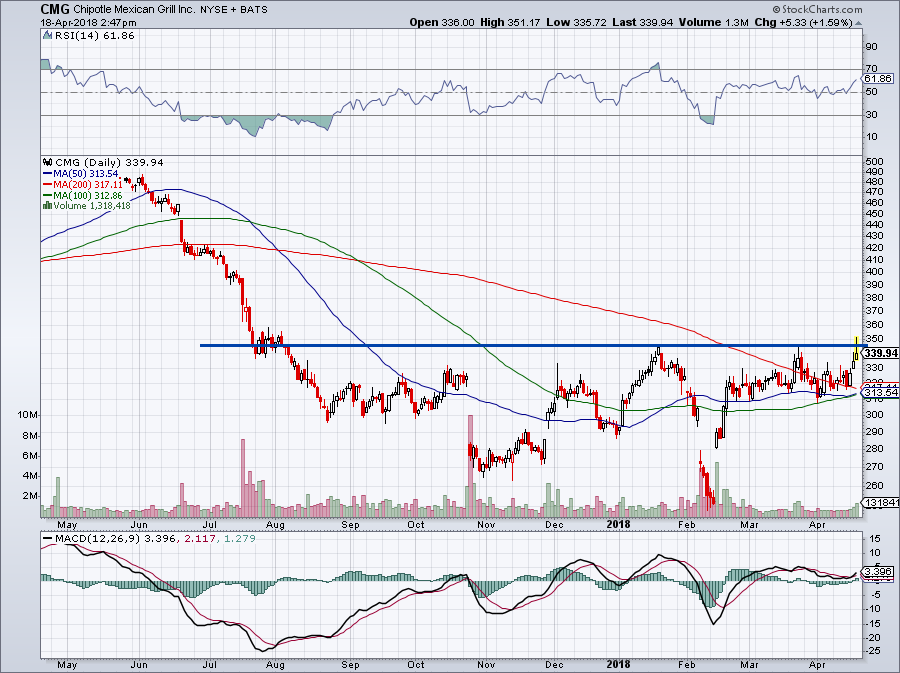Click the Mar label beneath the MACD panel
The width and height of the screenshot is (900, 673).
click(x=748, y=665)
